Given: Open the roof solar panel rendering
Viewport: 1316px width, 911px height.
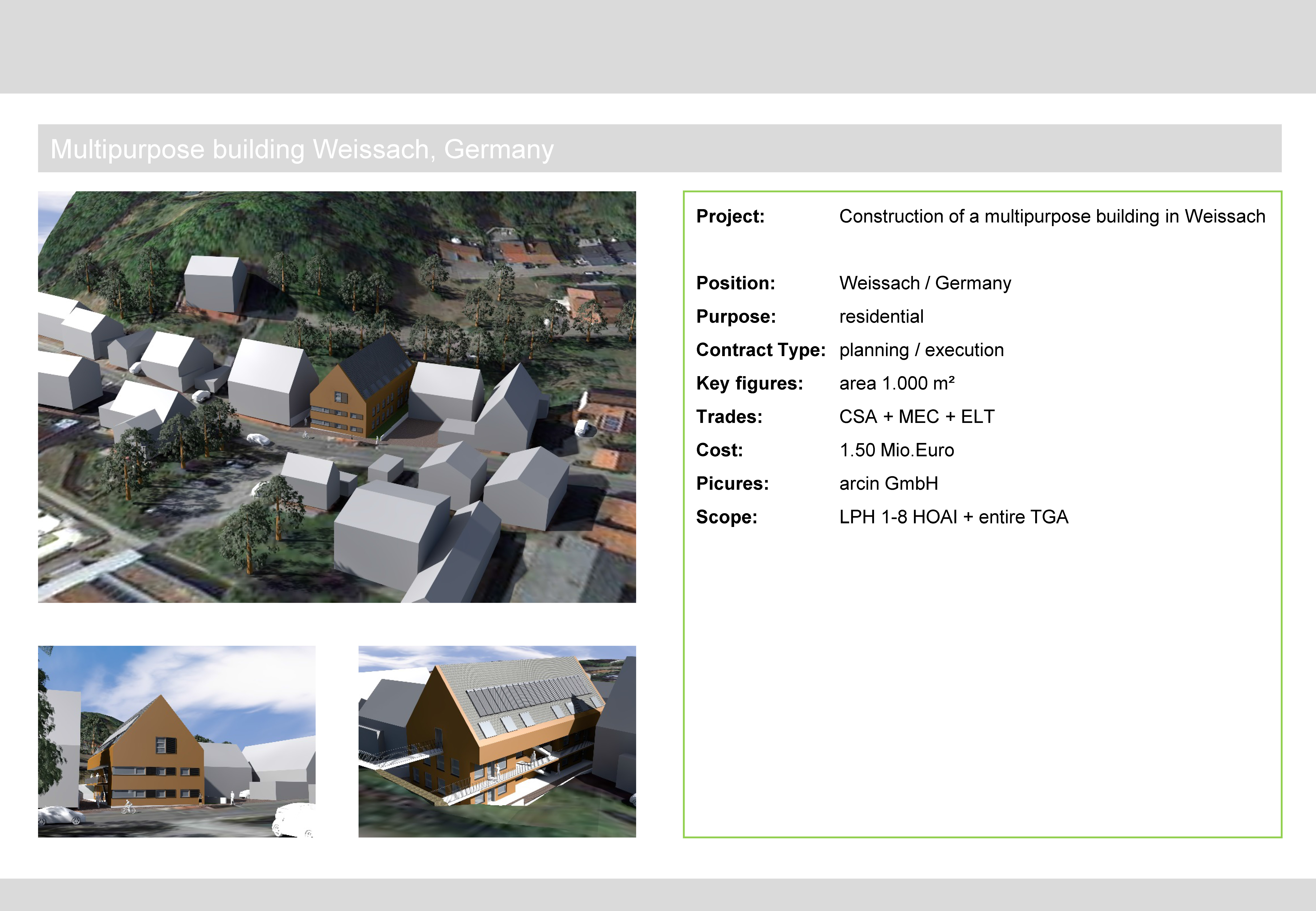Looking at the screenshot, I should (x=497, y=742).
